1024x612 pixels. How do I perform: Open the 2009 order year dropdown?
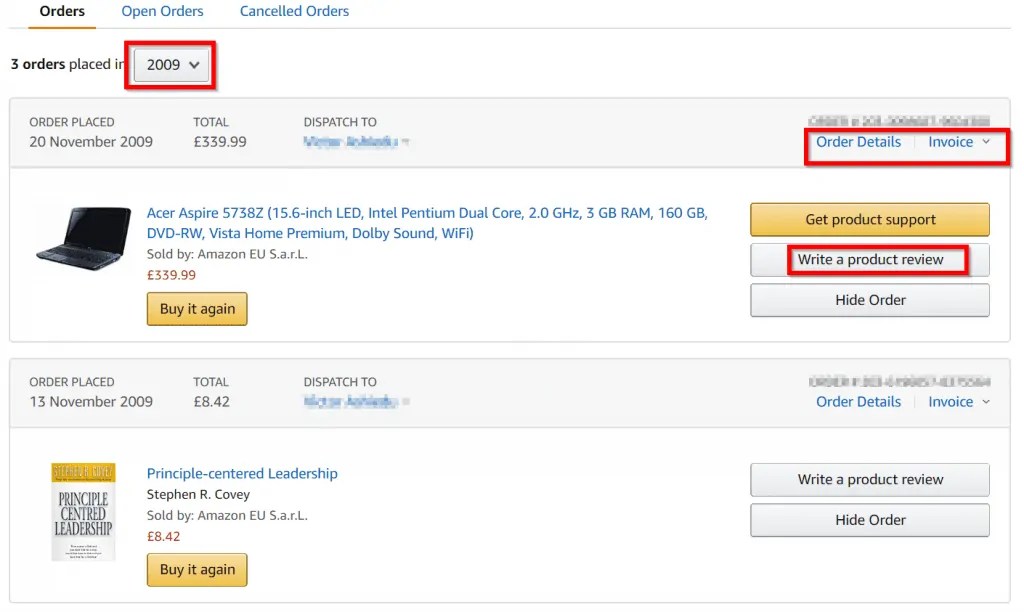(x=169, y=63)
